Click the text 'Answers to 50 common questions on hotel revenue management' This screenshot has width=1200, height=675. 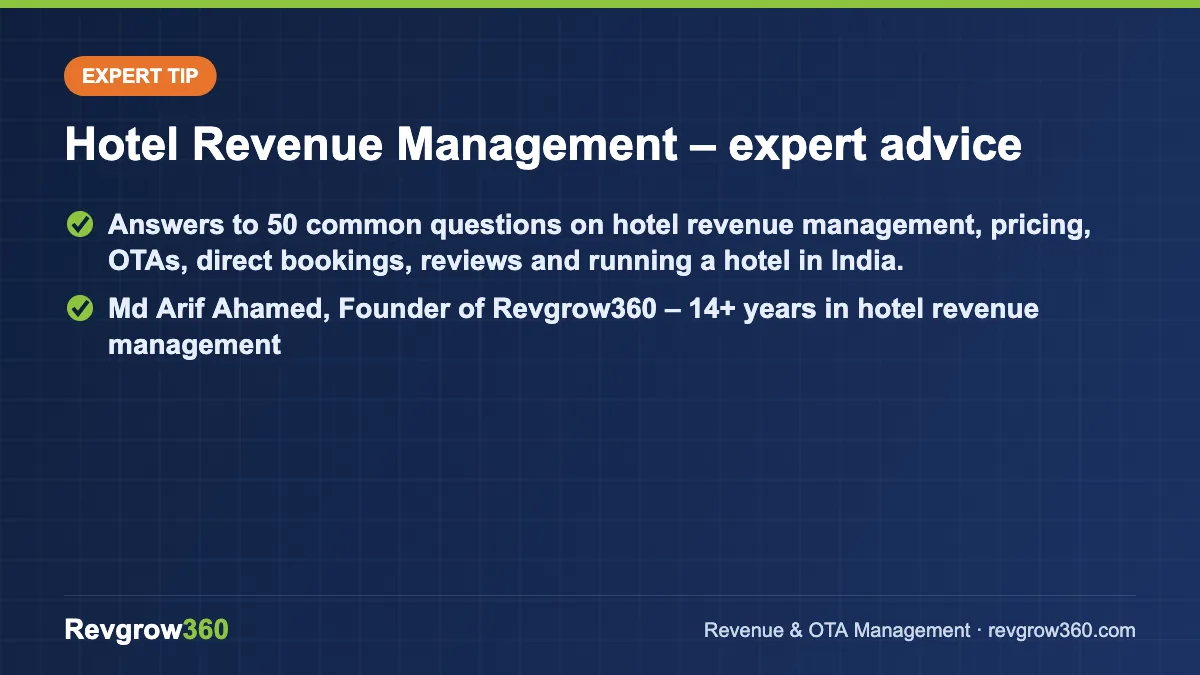[541, 225]
